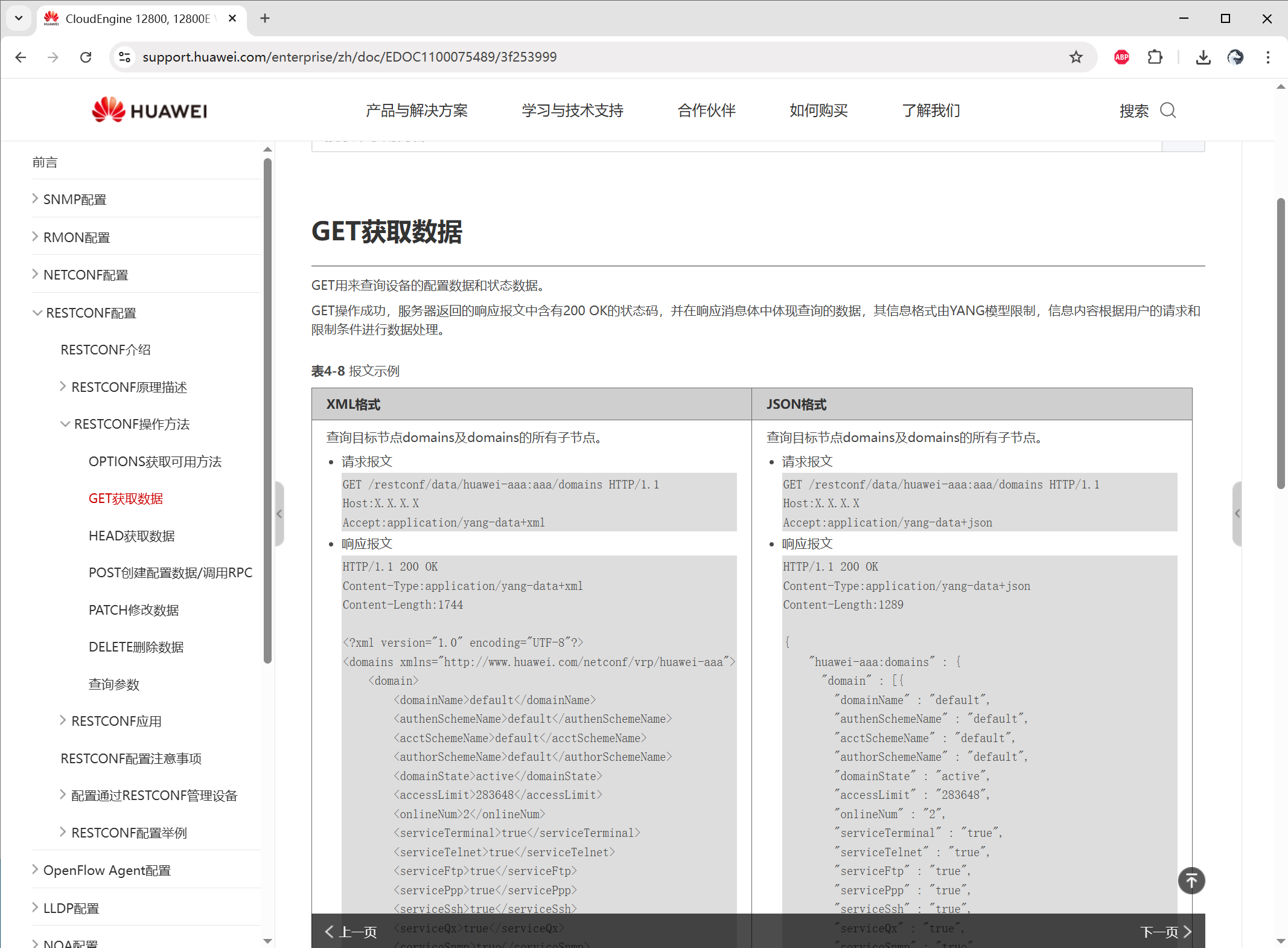This screenshot has width=1288, height=948.
Task: Click the Huawei logo
Action: tap(148, 110)
